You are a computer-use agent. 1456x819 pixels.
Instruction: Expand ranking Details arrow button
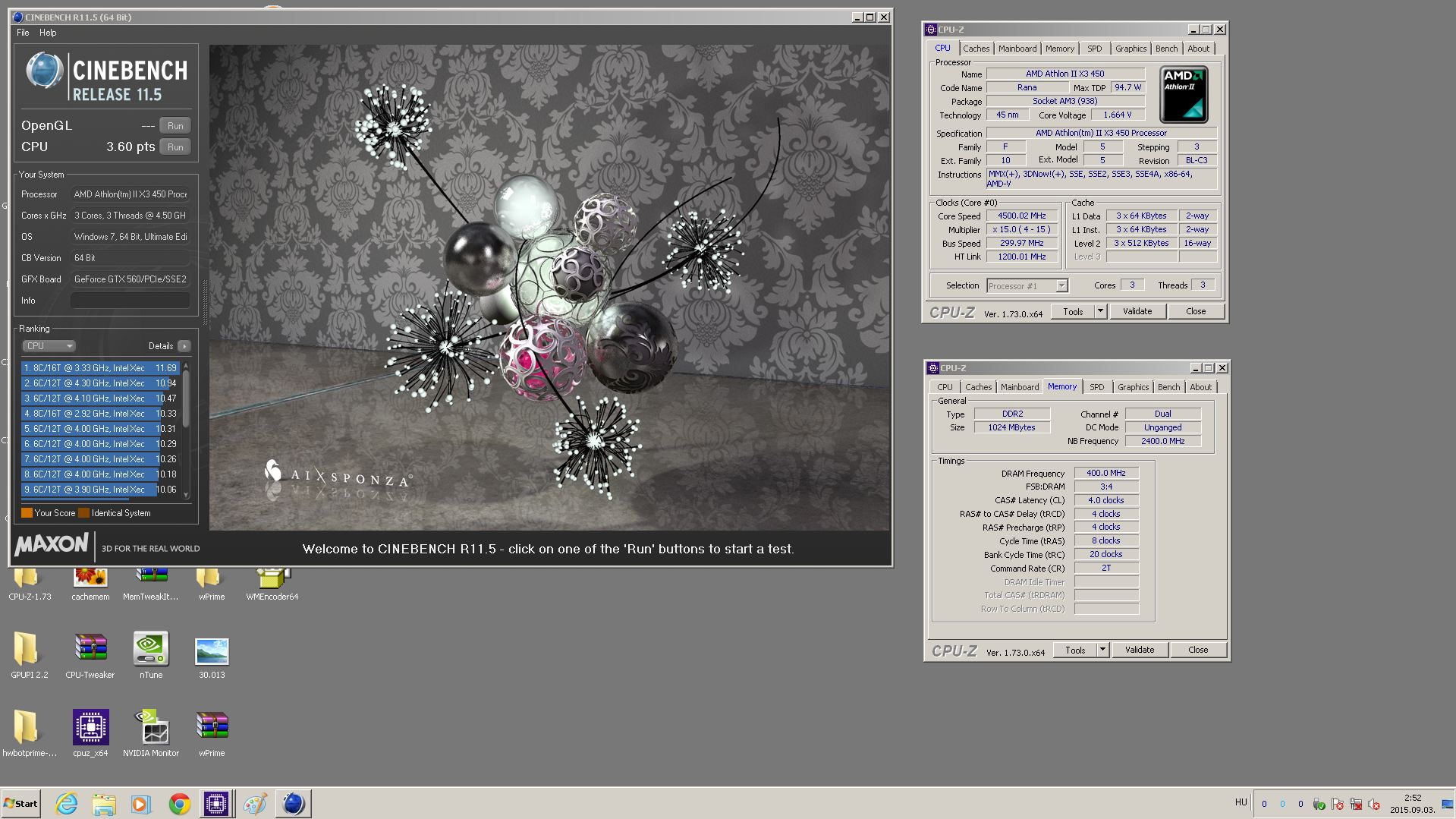(x=184, y=346)
